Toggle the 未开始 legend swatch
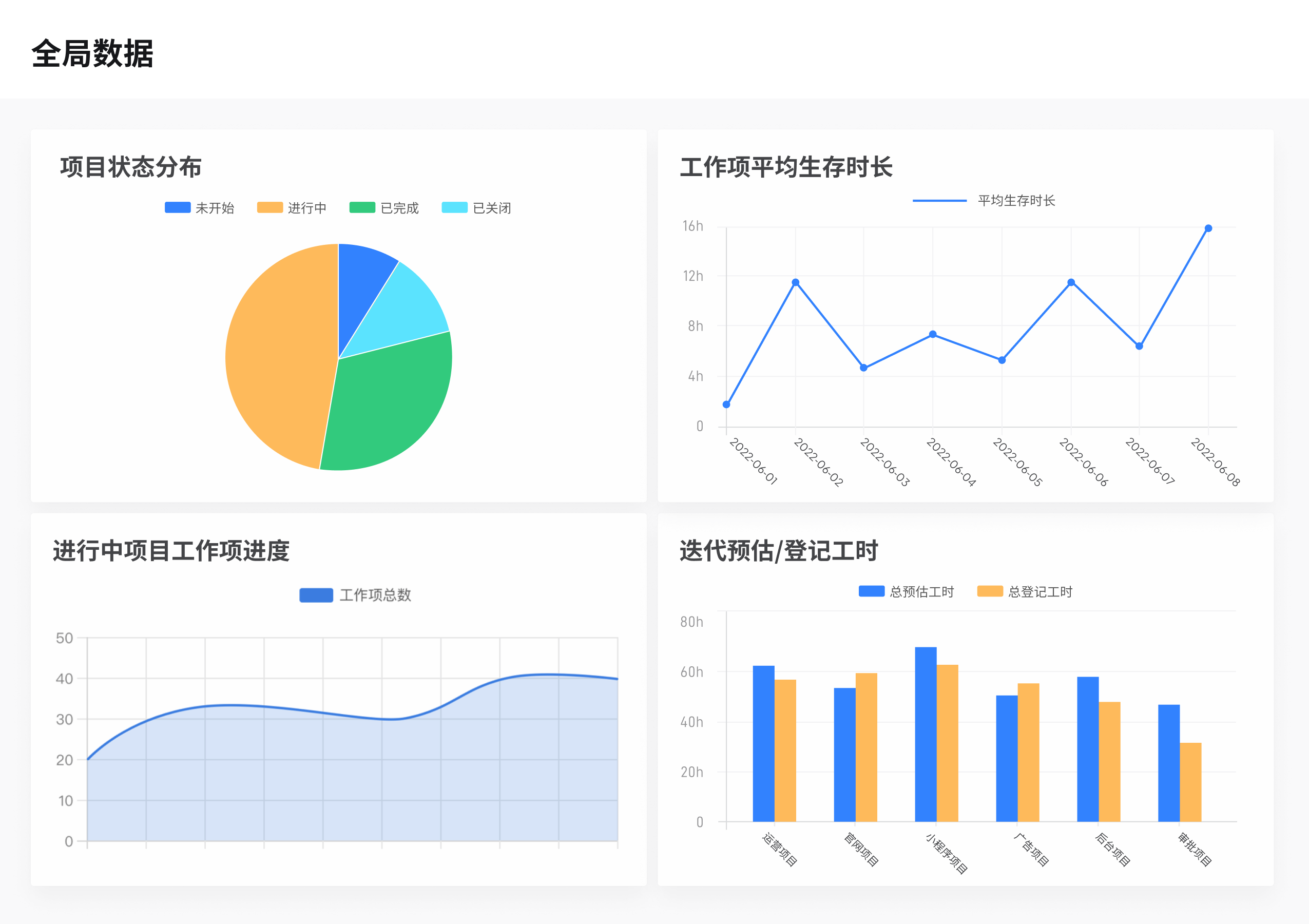The image size is (1309, 924). pos(178,207)
